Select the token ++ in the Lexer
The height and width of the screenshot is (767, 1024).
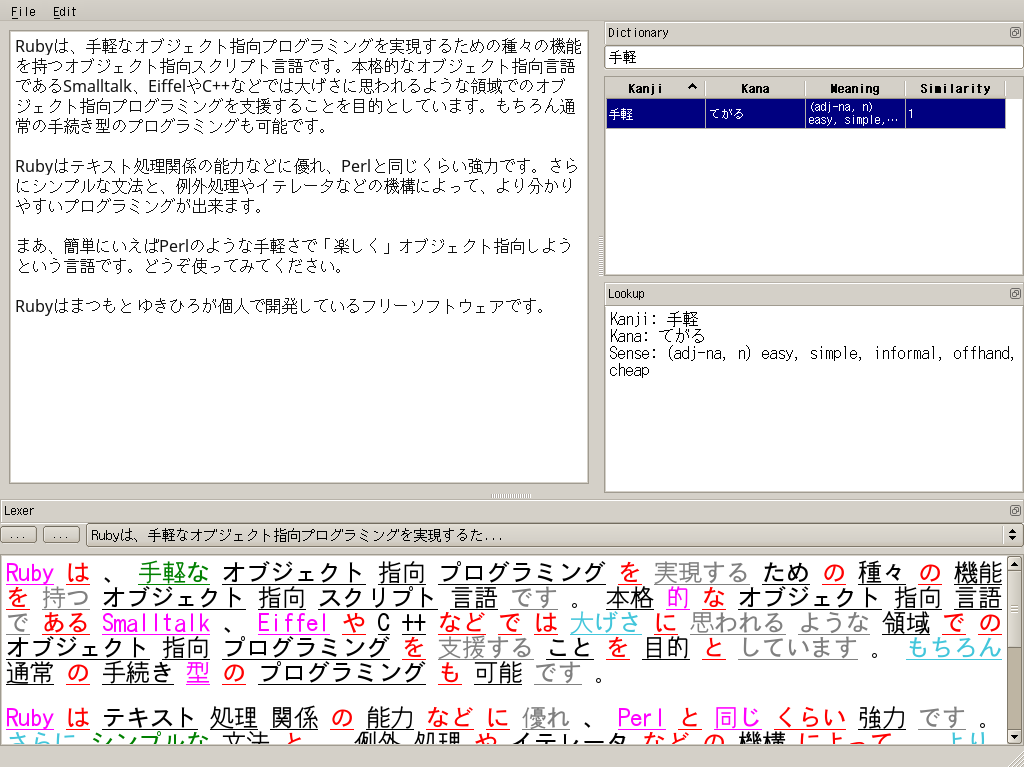[413, 623]
